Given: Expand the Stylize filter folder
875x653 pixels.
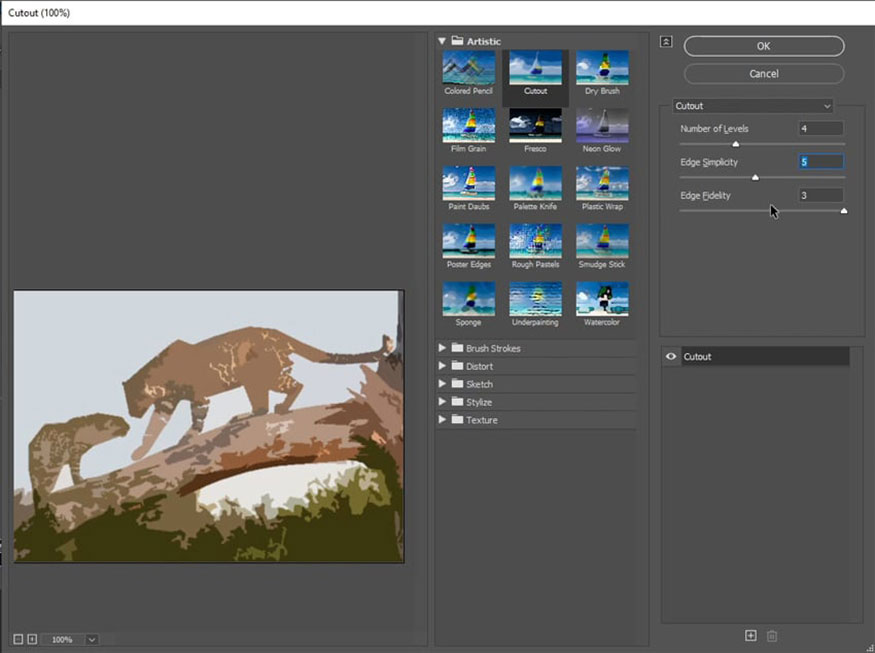Looking at the screenshot, I should [442, 401].
